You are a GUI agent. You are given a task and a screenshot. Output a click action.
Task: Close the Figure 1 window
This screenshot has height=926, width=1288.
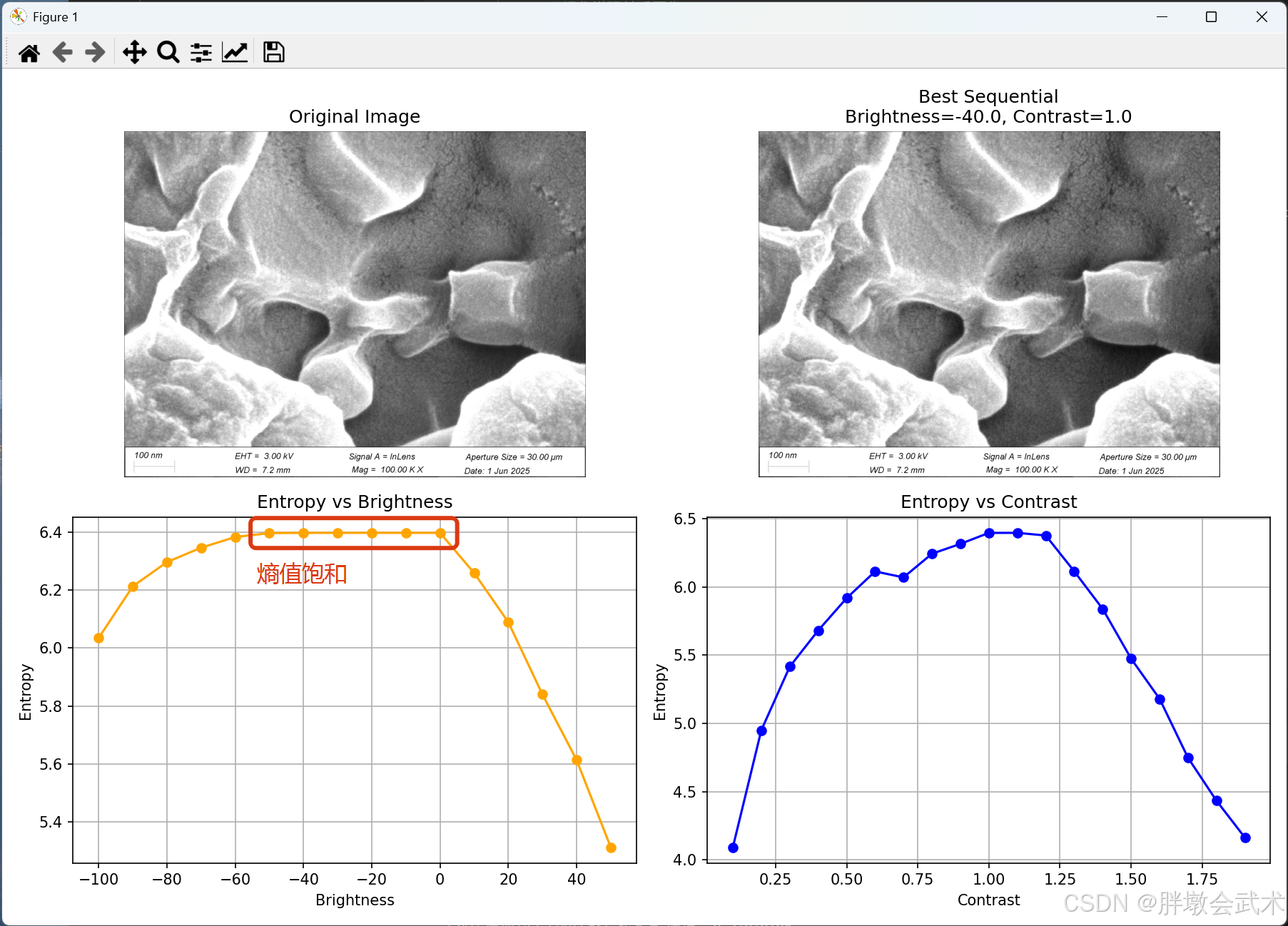tap(1262, 16)
